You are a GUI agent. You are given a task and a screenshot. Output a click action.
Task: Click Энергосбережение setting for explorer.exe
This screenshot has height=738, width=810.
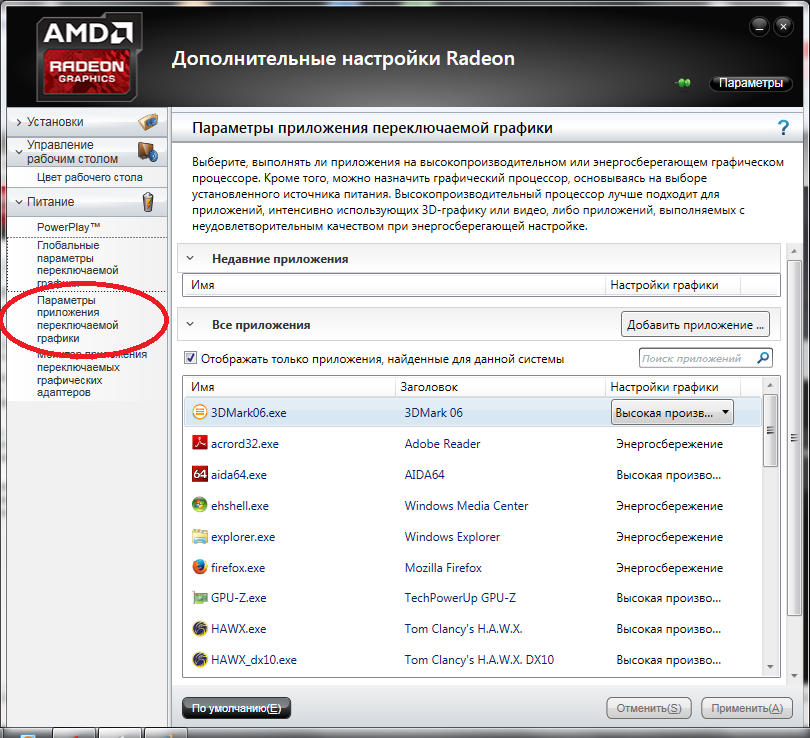[x=669, y=537]
